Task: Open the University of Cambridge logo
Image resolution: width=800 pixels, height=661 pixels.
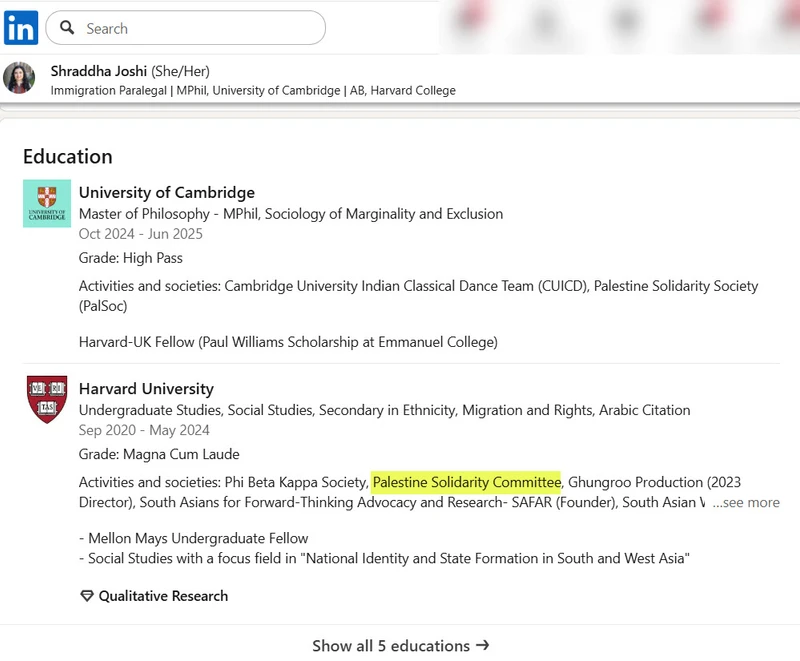Action: point(47,203)
